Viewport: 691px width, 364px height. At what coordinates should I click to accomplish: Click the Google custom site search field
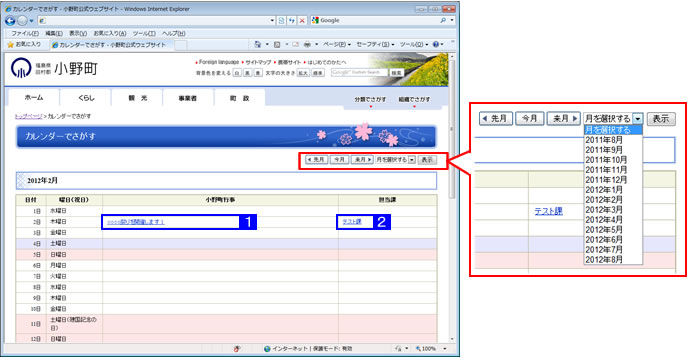click(359, 72)
